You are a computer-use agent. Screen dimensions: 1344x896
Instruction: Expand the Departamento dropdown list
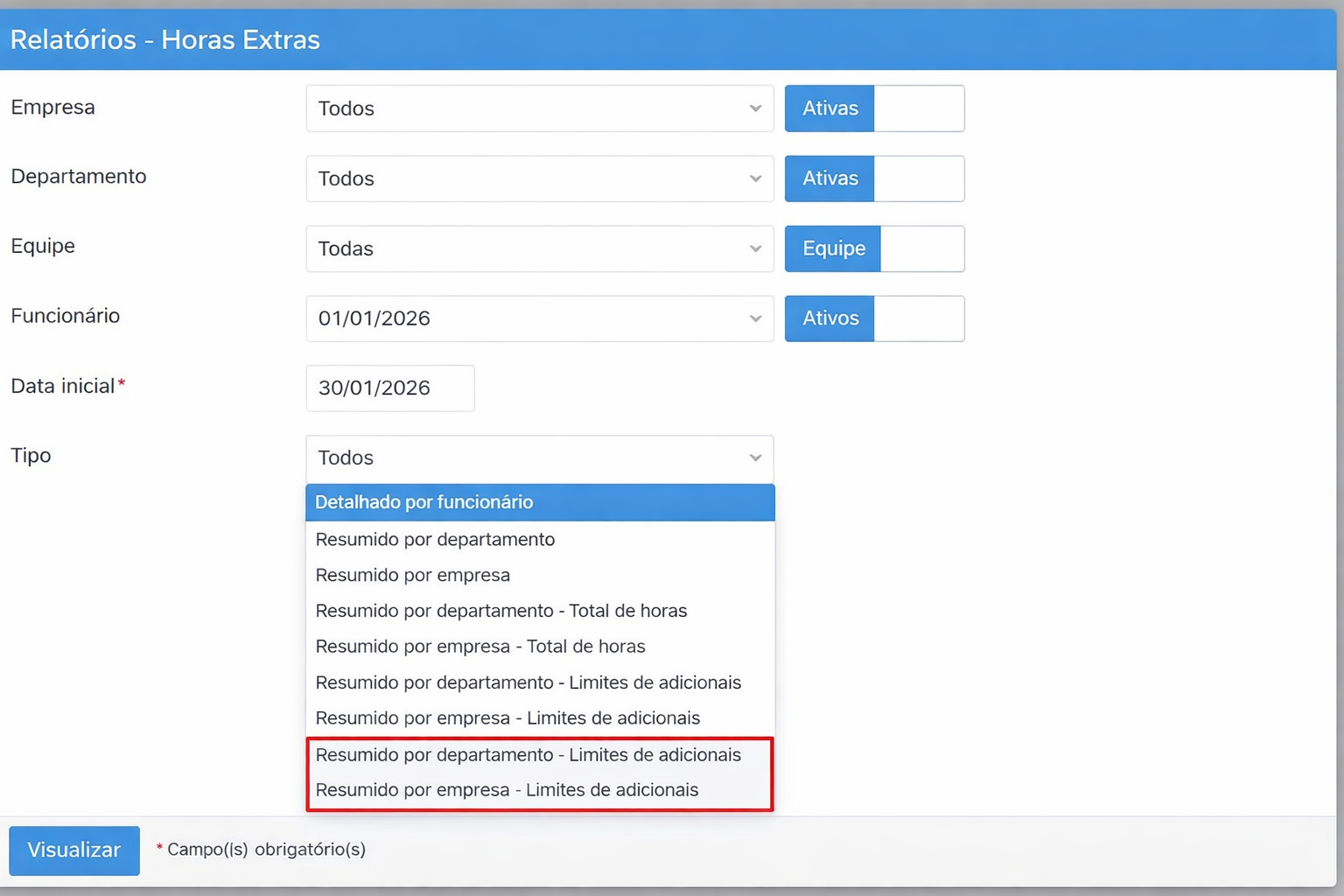[539, 178]
